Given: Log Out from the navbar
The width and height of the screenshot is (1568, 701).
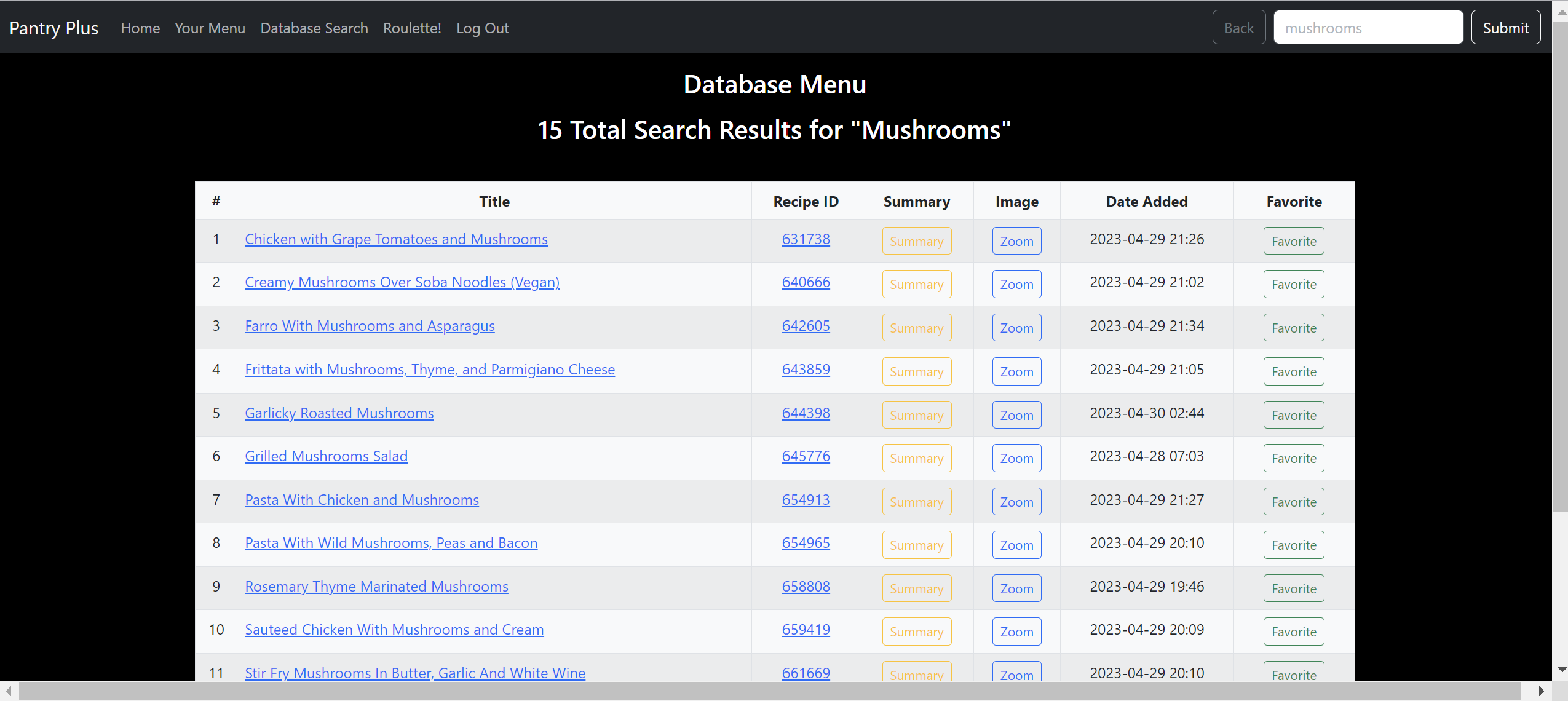Looking at the screenshot, I should pyautogui.click(x=482, y=28).
